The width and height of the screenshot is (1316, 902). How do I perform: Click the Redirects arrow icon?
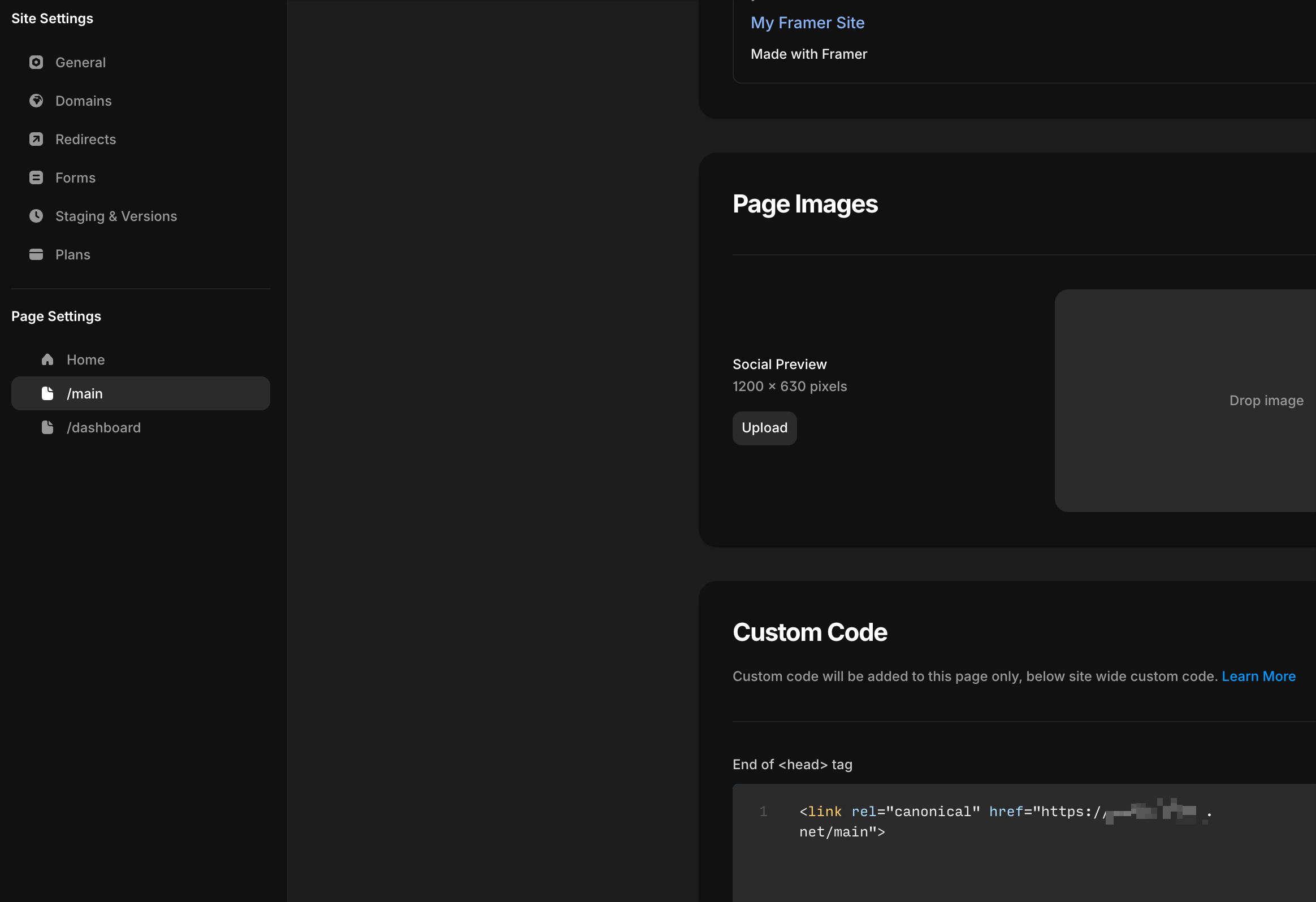point(36,139)
